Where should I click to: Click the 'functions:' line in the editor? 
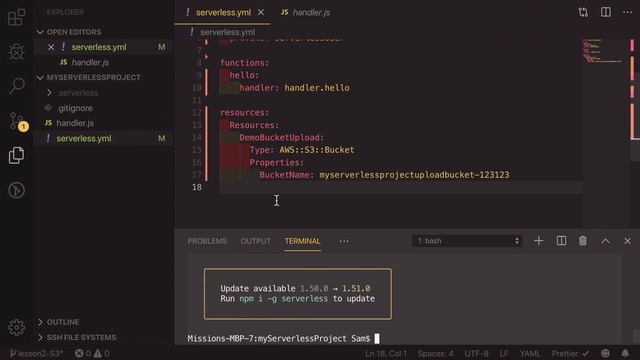coord(244,63)
